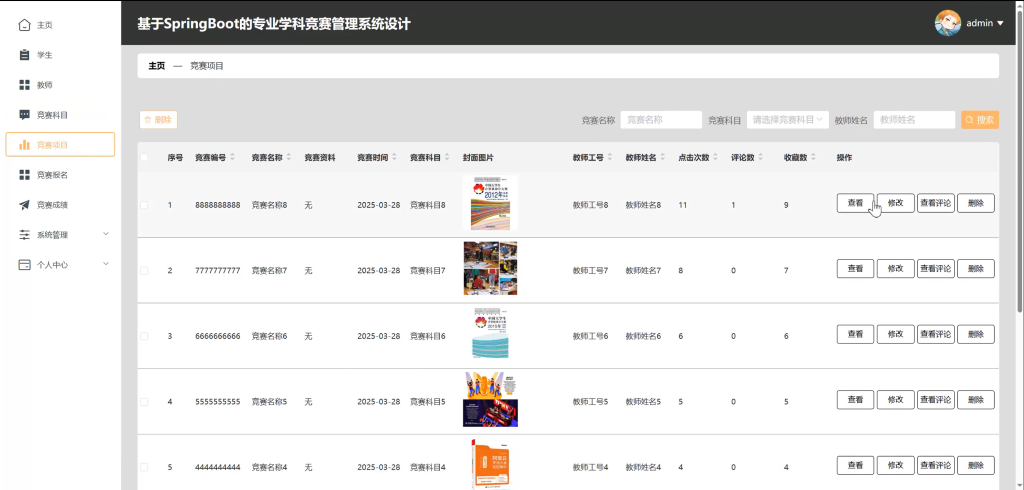Click the 7777777777 competition number cell
1024x490 pixels.
coord(217,270)
